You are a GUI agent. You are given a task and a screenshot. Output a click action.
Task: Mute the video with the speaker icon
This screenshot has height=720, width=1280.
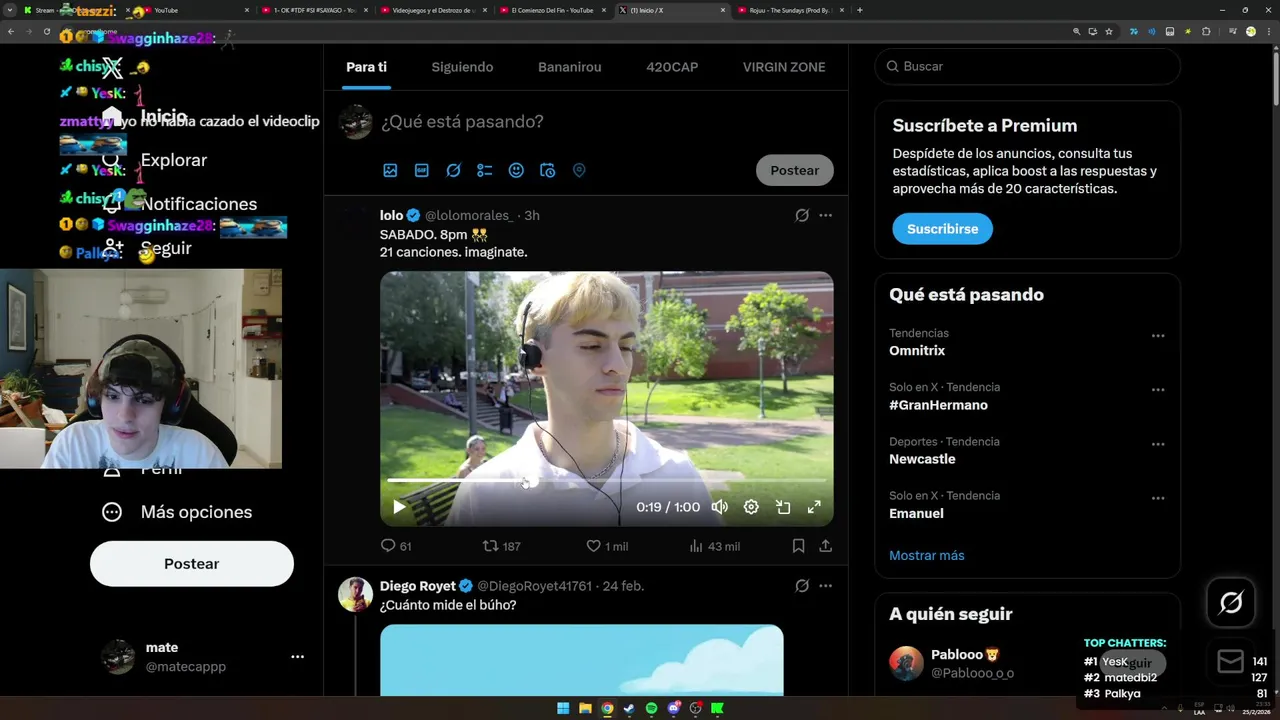click(720, 507)
